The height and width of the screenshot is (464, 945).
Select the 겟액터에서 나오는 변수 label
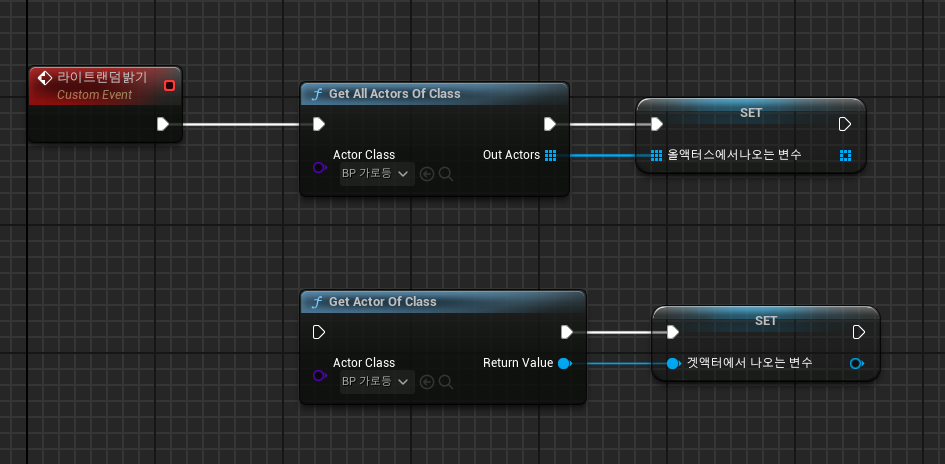(x=750, y=363)
